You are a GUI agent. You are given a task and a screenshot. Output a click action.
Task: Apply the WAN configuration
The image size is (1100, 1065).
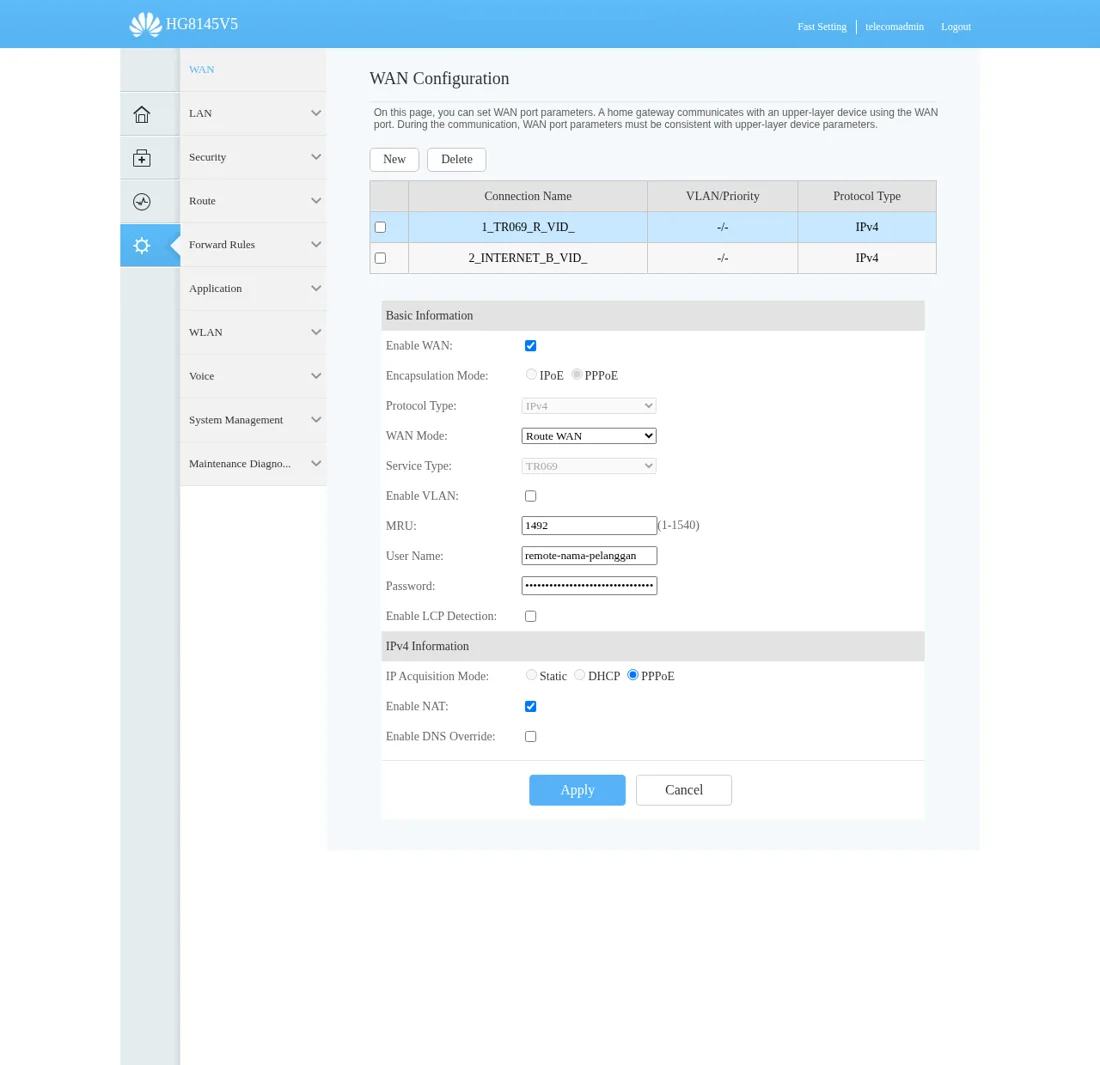pos(577,790)
